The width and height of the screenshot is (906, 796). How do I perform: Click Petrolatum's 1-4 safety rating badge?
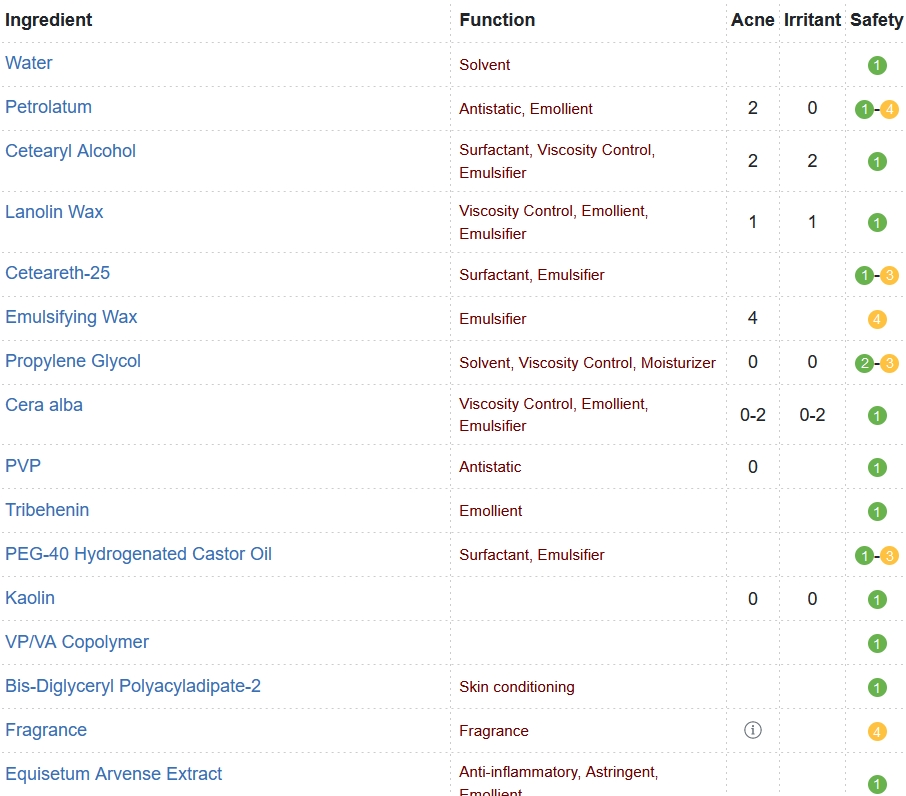[877, 110]
